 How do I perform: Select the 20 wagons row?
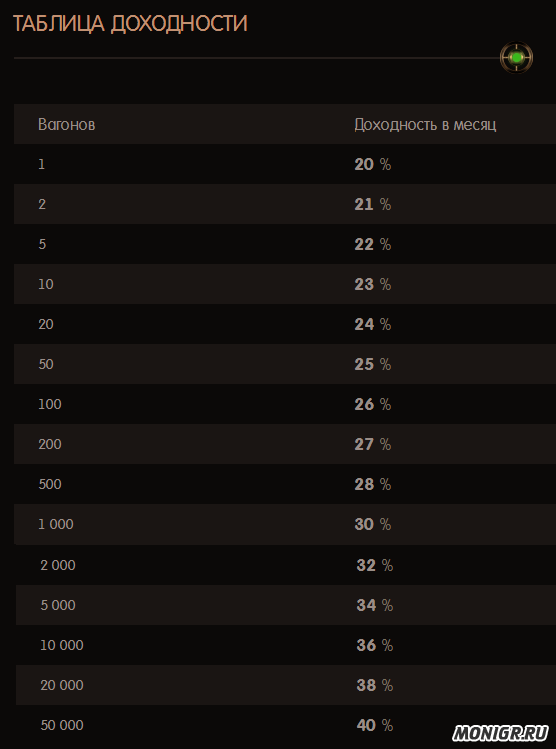[x=285, y=324]
